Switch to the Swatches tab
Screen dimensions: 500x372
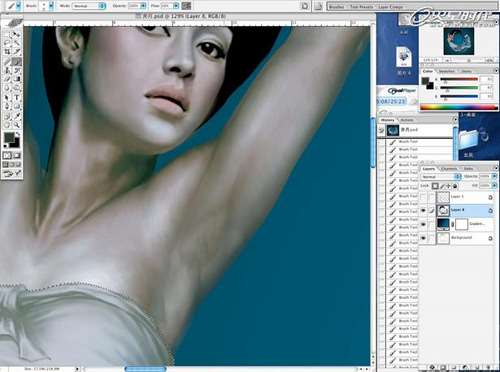pos(446,71)
